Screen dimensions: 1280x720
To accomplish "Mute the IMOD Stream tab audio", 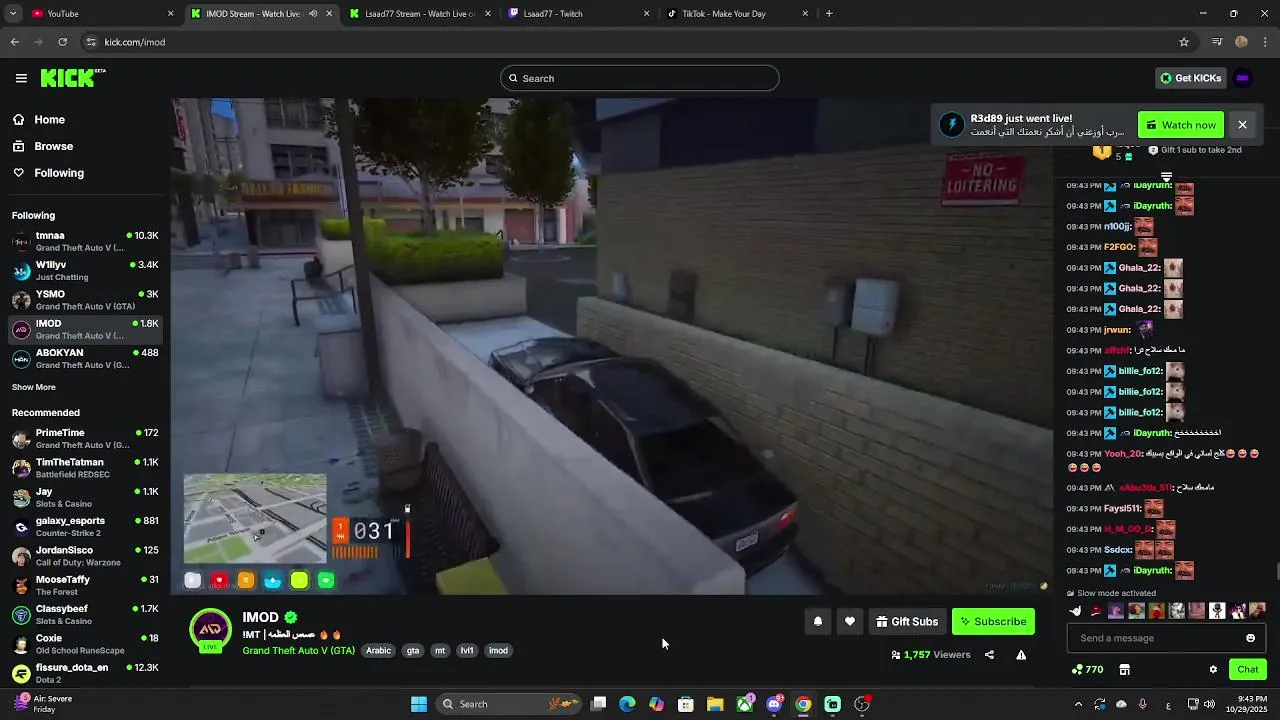I will (313, 14).
